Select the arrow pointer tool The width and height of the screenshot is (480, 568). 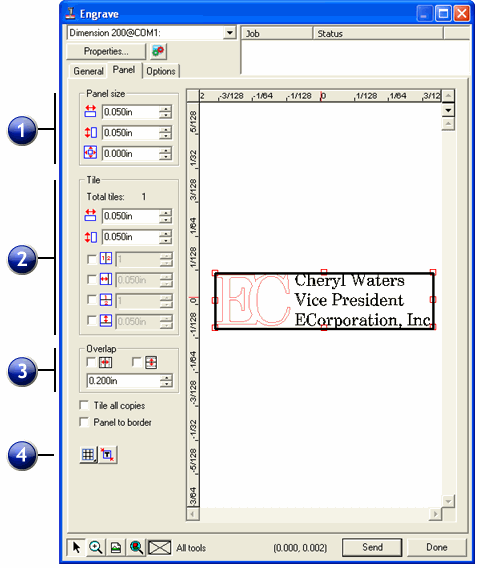pyautogui.click(x=76, y=547)
